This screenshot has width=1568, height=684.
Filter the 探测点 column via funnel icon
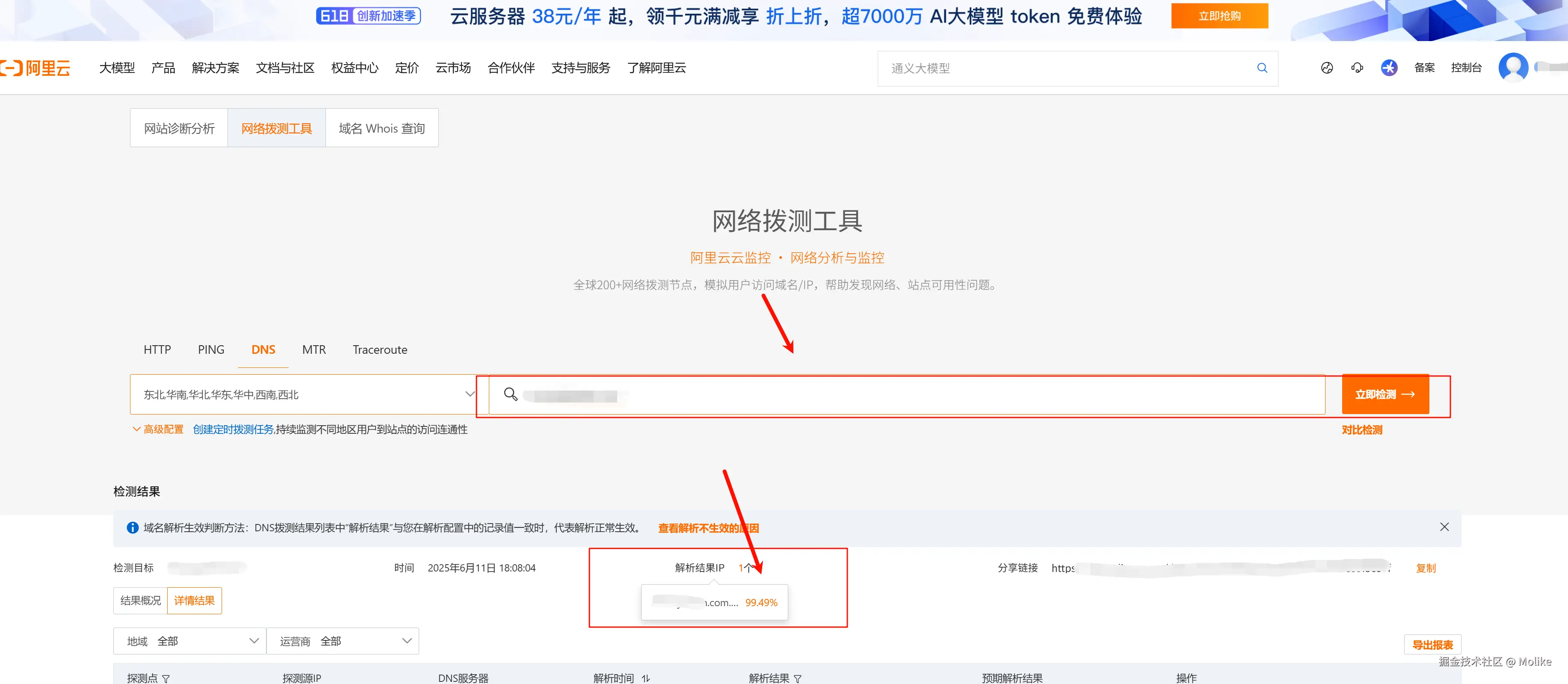pyautogui.click(x=166, y=678)
